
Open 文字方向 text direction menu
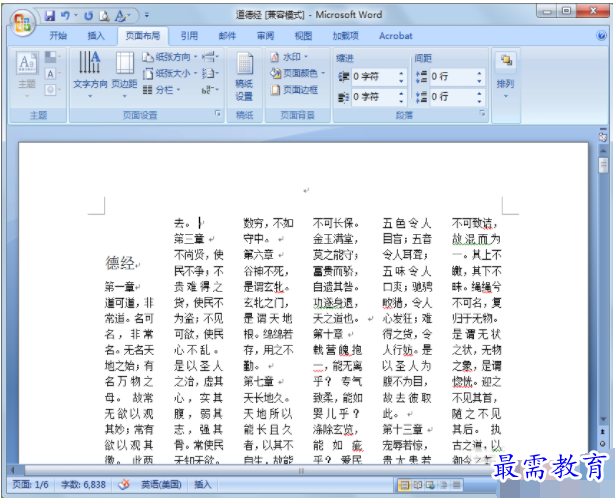(90, 75)
